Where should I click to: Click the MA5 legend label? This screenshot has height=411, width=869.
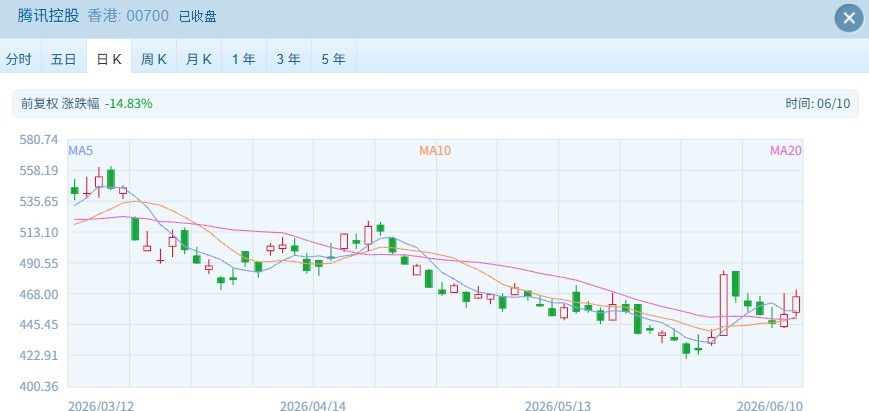[x=80, y=151]
